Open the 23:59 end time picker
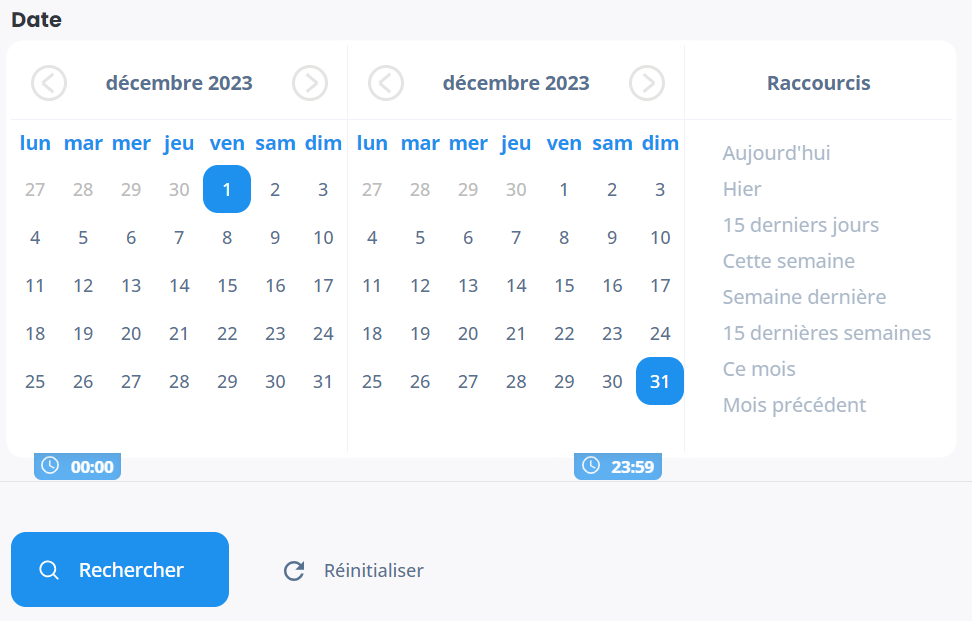Viewport: 972px width, 621px height. 632,467
